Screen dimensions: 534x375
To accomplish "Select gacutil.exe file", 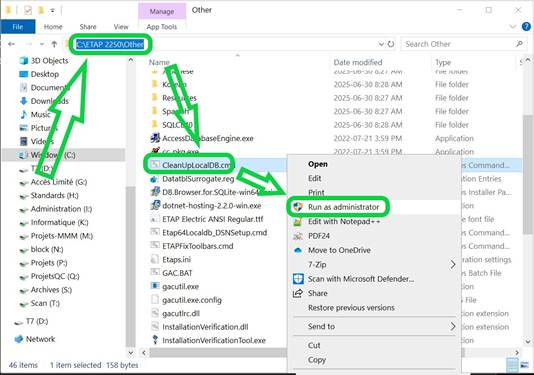I will [x=180, y=286].
